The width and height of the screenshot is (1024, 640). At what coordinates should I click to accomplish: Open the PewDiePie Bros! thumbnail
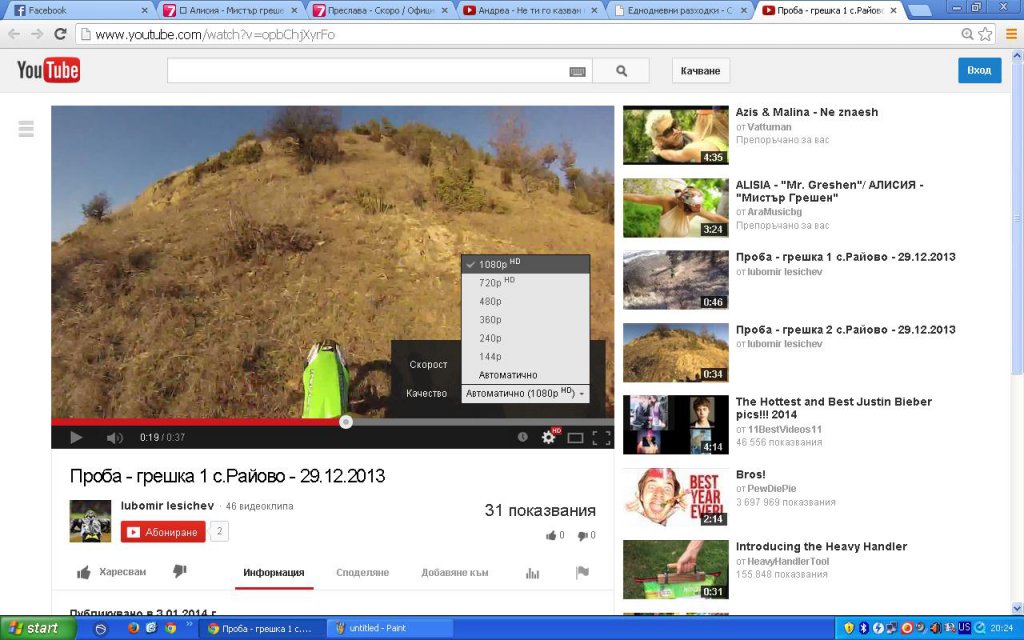[x=675, y=497]
